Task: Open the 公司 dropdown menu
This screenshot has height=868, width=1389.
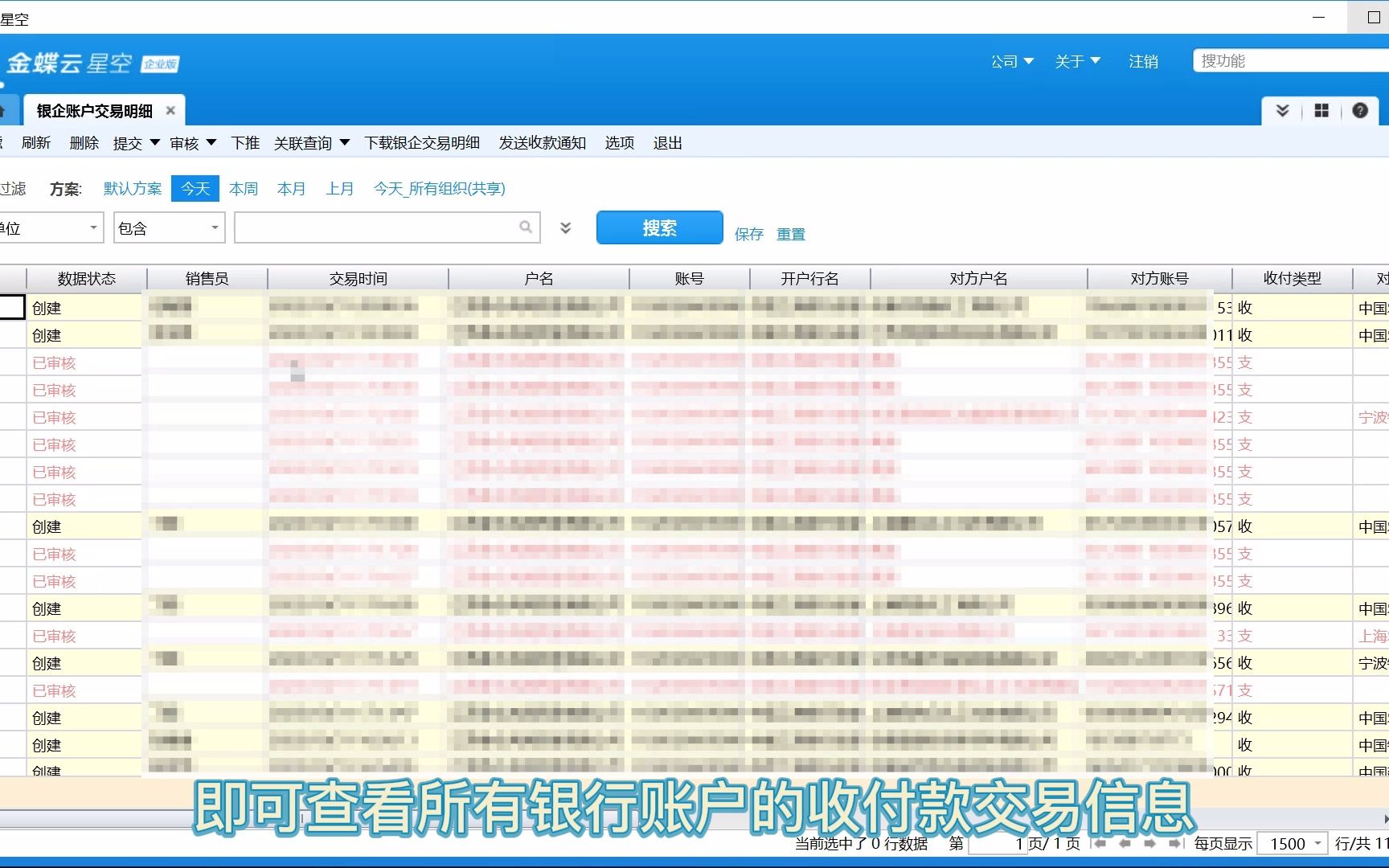Action: pyautogui.click(x=1012, y=61)
